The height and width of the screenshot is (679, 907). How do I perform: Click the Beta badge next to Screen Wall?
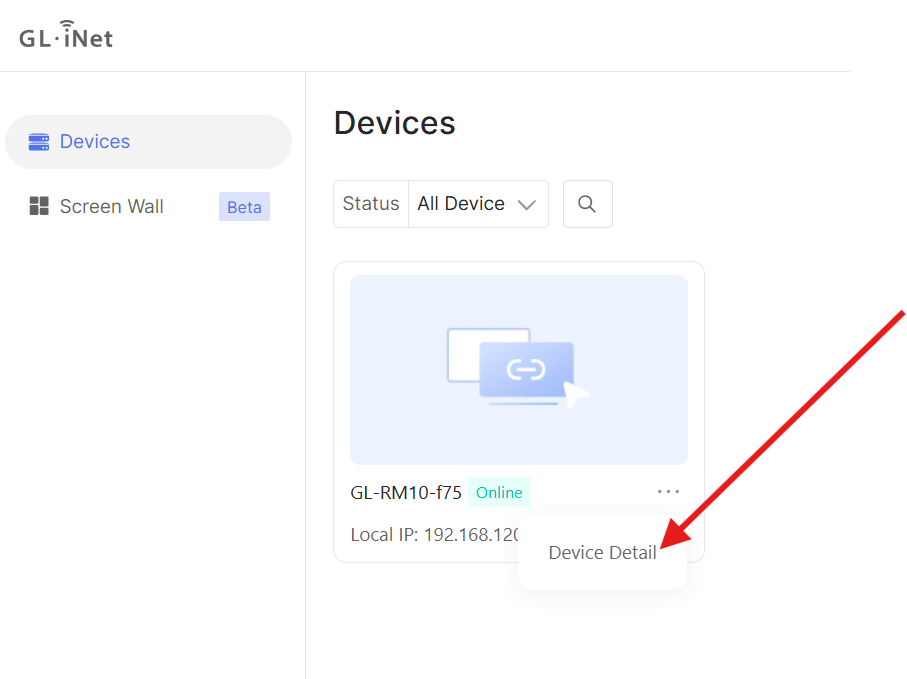click(x=244, y=207)
